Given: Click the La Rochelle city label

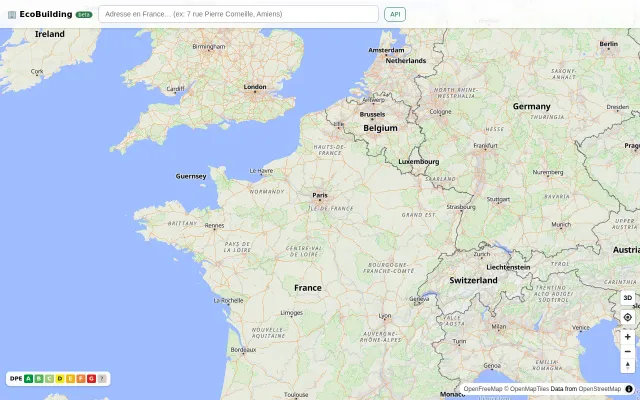Looking at the screenshot, I should [x=229, y=300].
